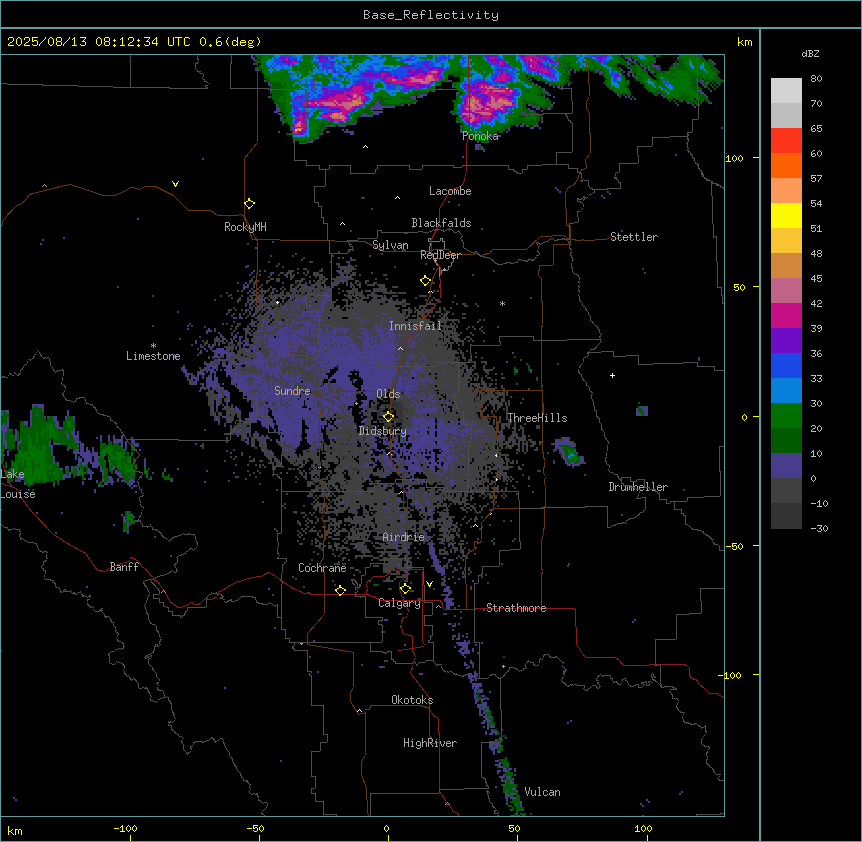Viewport: 862px width, 842px height.
Task: Click the Airdrie label
Action: [404, 537]
